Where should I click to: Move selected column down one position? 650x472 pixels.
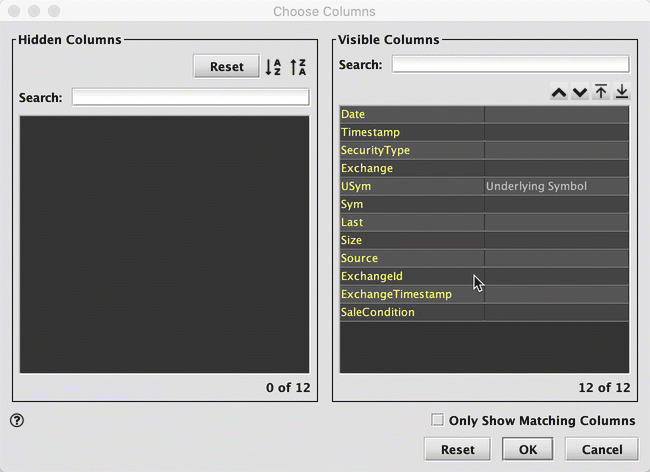pos(579,93)
